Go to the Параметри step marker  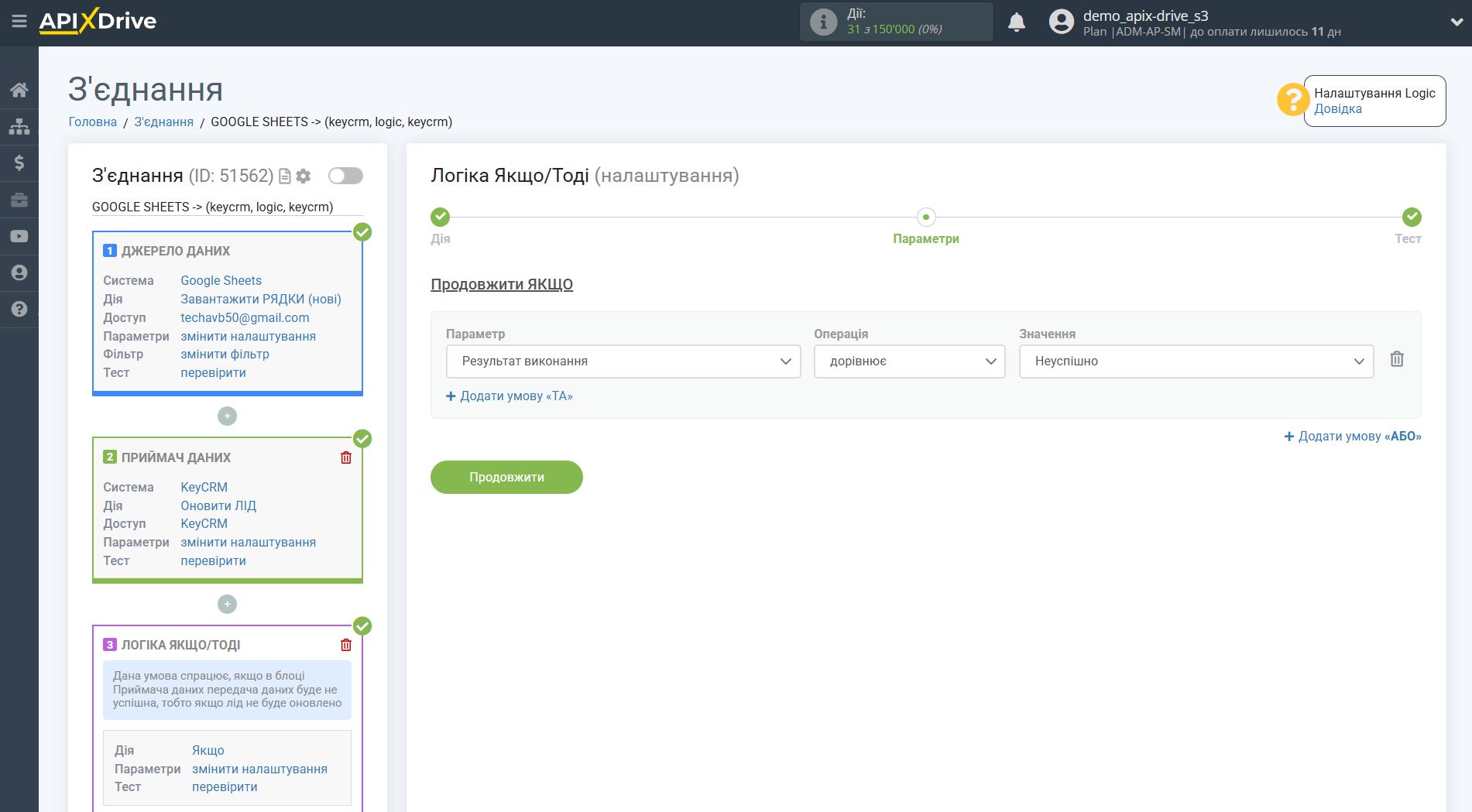(x=926, y=217)
